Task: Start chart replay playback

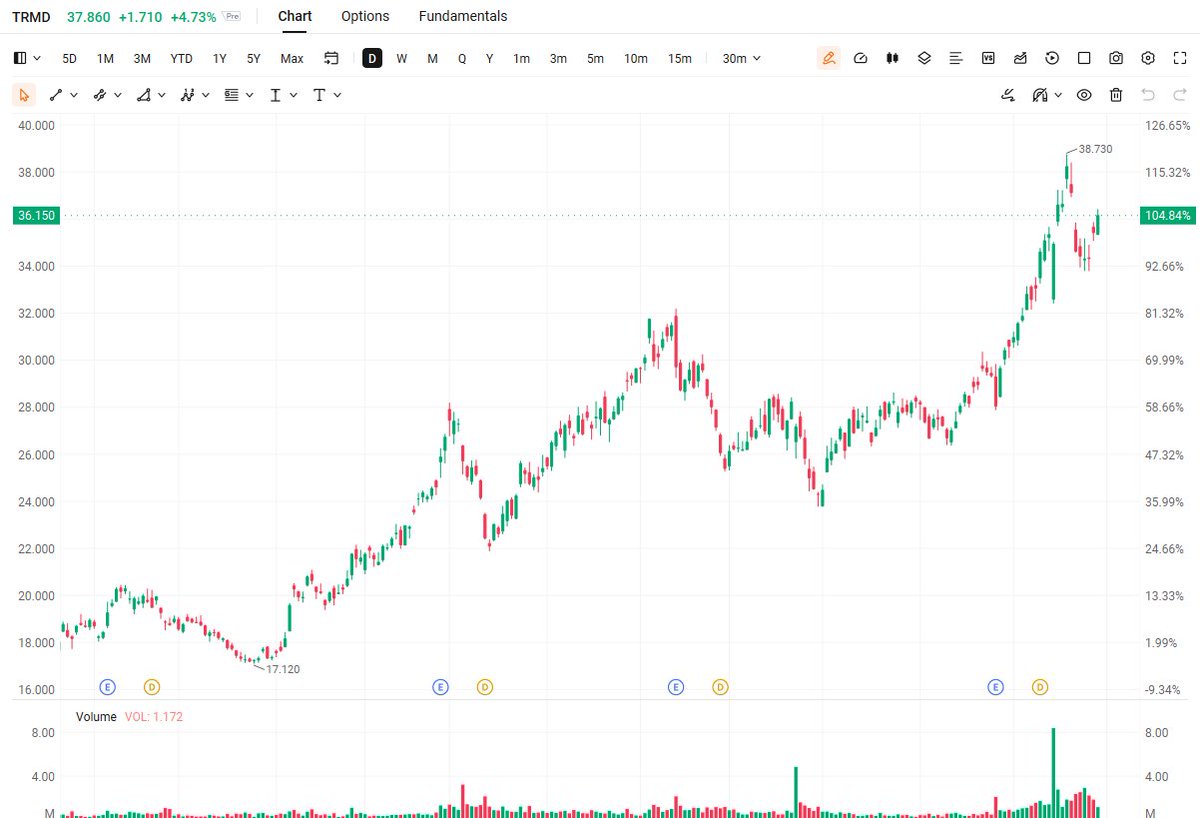Action: (1052, 58)
